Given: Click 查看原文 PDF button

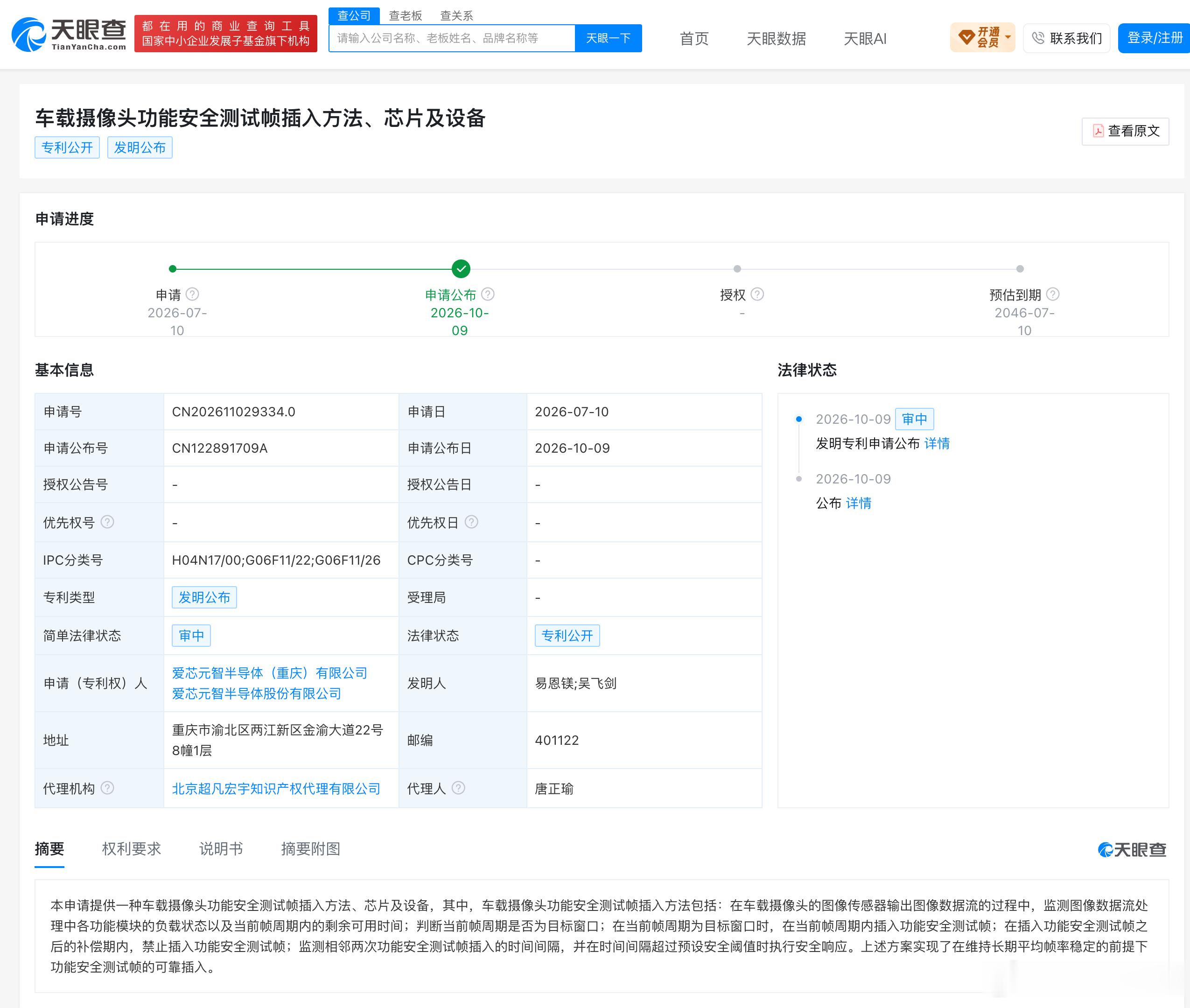Looking at the screenshot, I should 1126,132.
